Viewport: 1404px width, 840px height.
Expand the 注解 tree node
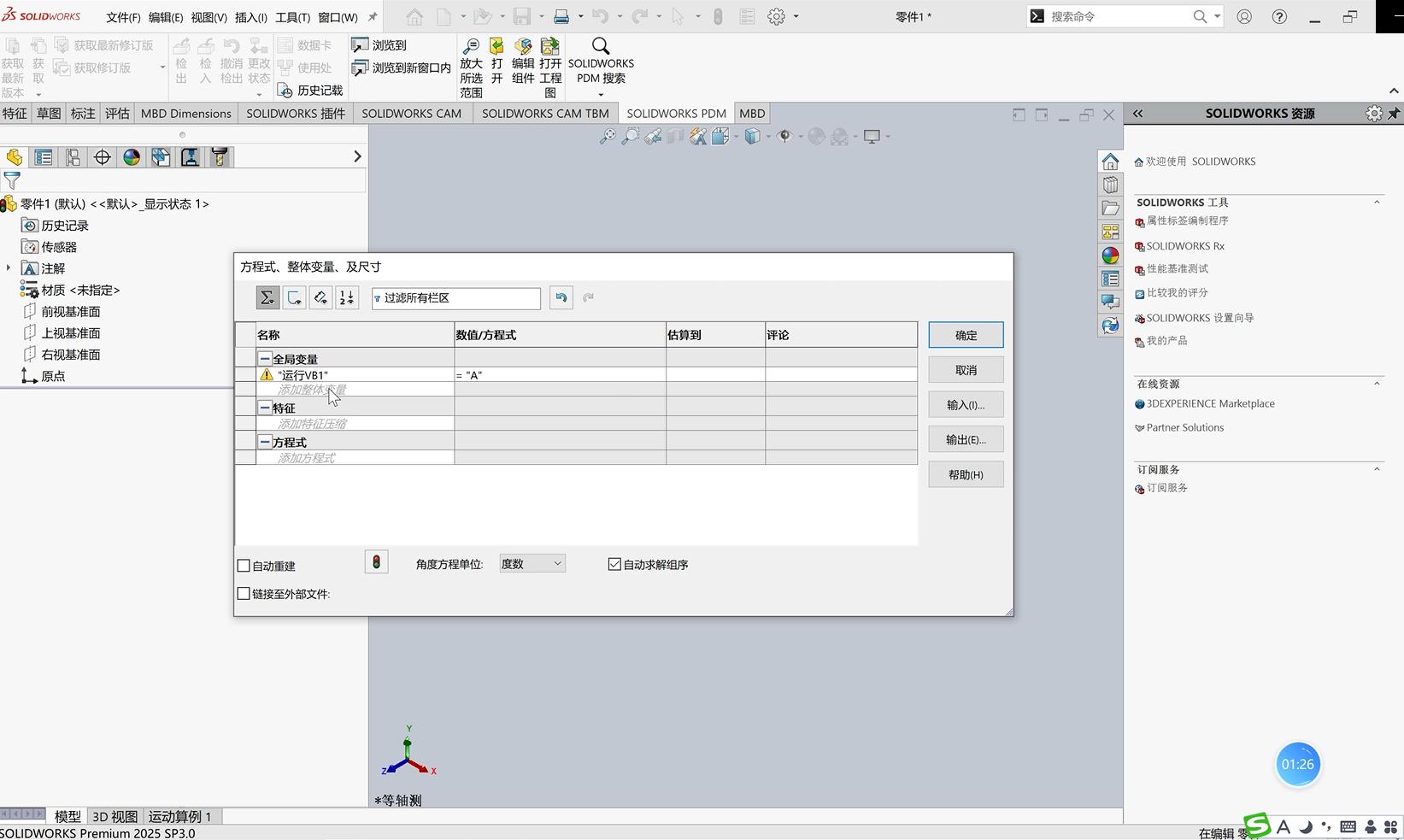click(x=9, y=268)
